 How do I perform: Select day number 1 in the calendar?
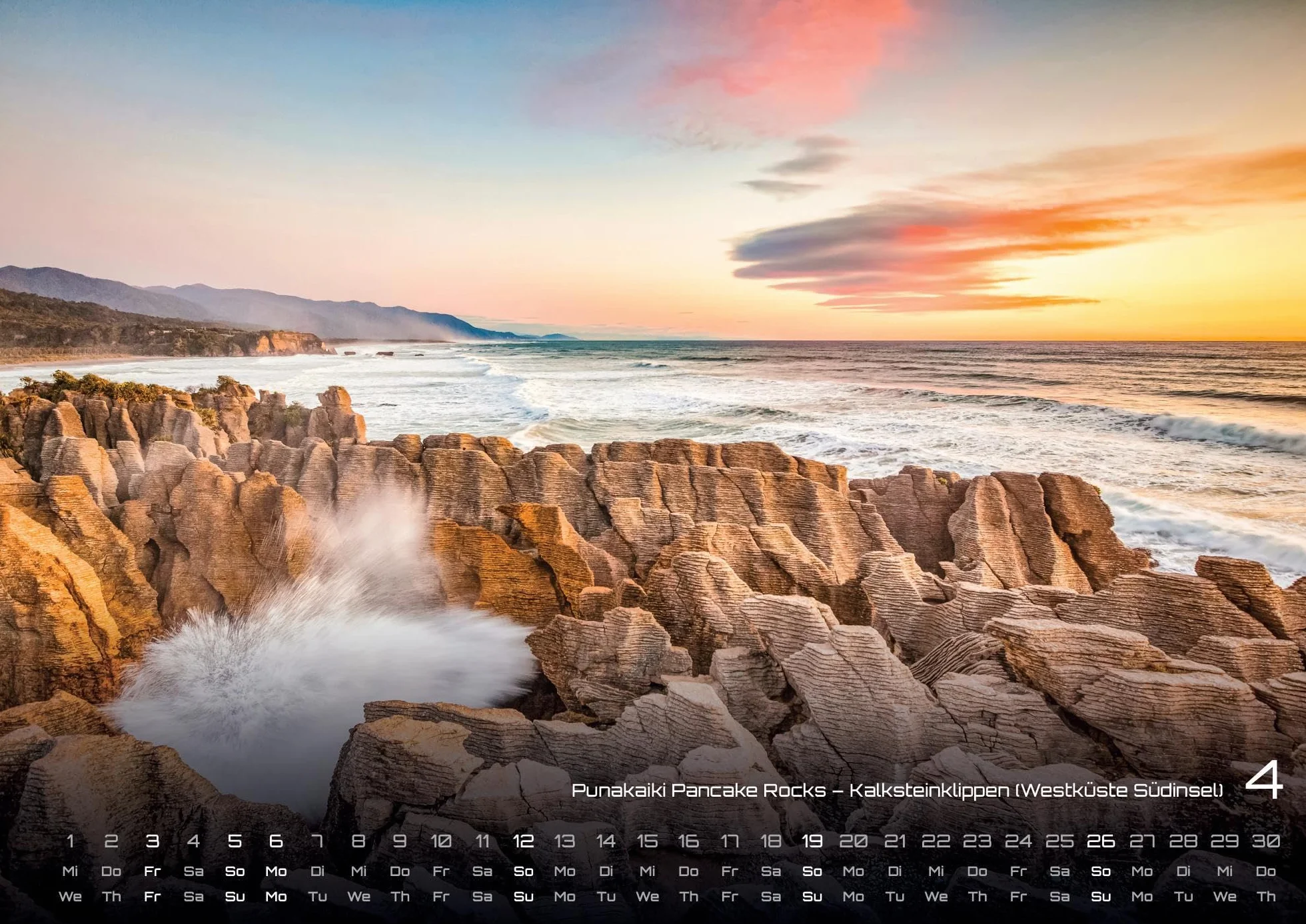pyautogui.click(x=70, y=841)
